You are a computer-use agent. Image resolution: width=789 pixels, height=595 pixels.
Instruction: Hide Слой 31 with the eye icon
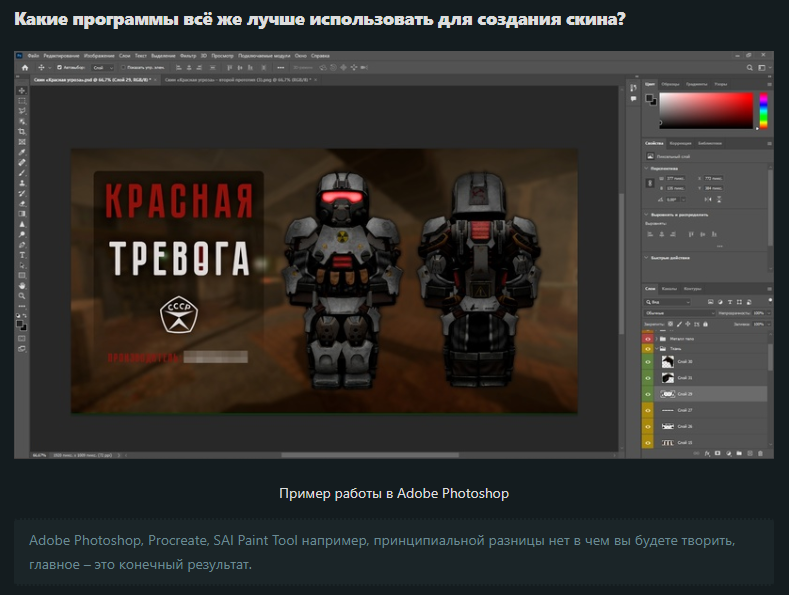[x=648, y=378]
